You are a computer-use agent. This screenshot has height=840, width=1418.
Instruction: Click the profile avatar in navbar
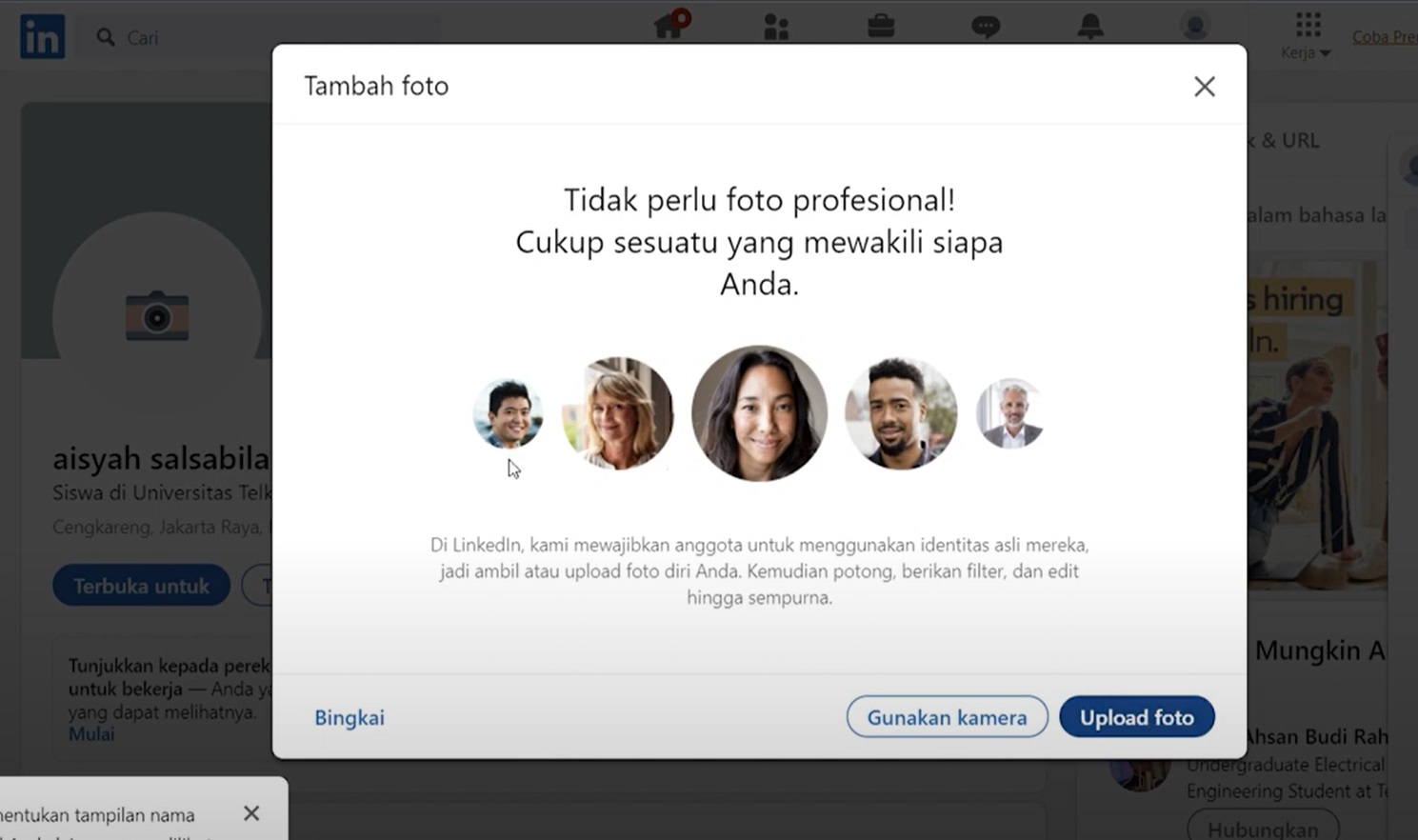pyautogui.click(x=1194, y=26)
